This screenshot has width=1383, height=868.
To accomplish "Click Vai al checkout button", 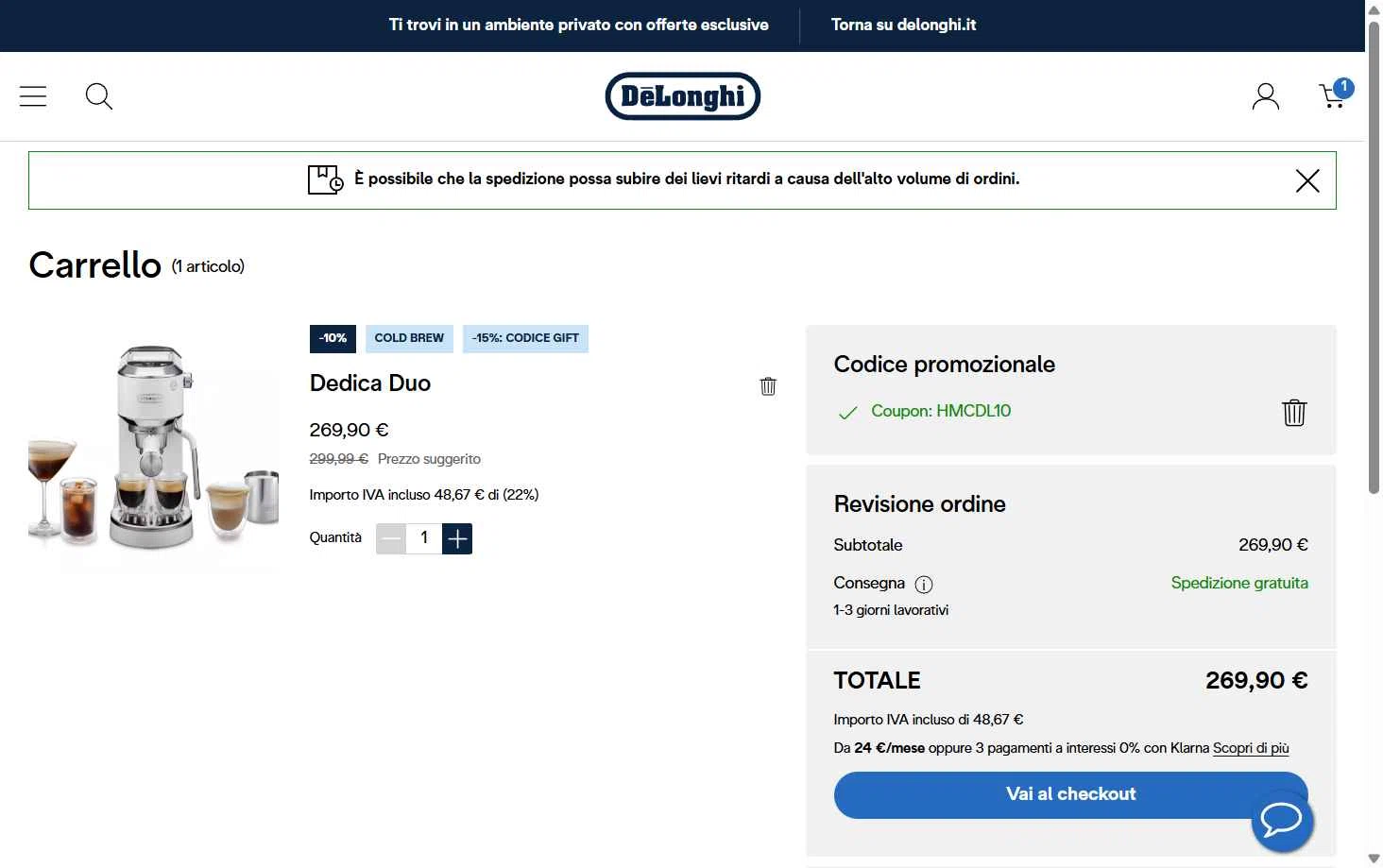I will pos(1070,794).
